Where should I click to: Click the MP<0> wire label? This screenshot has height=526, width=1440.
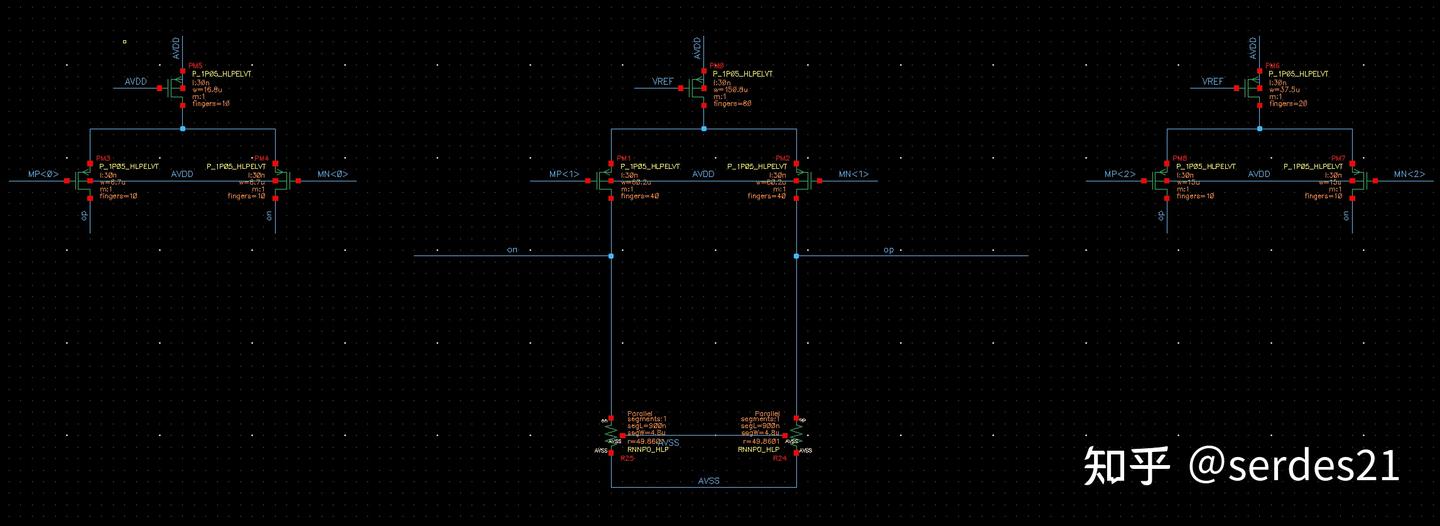tap(44, 174)
